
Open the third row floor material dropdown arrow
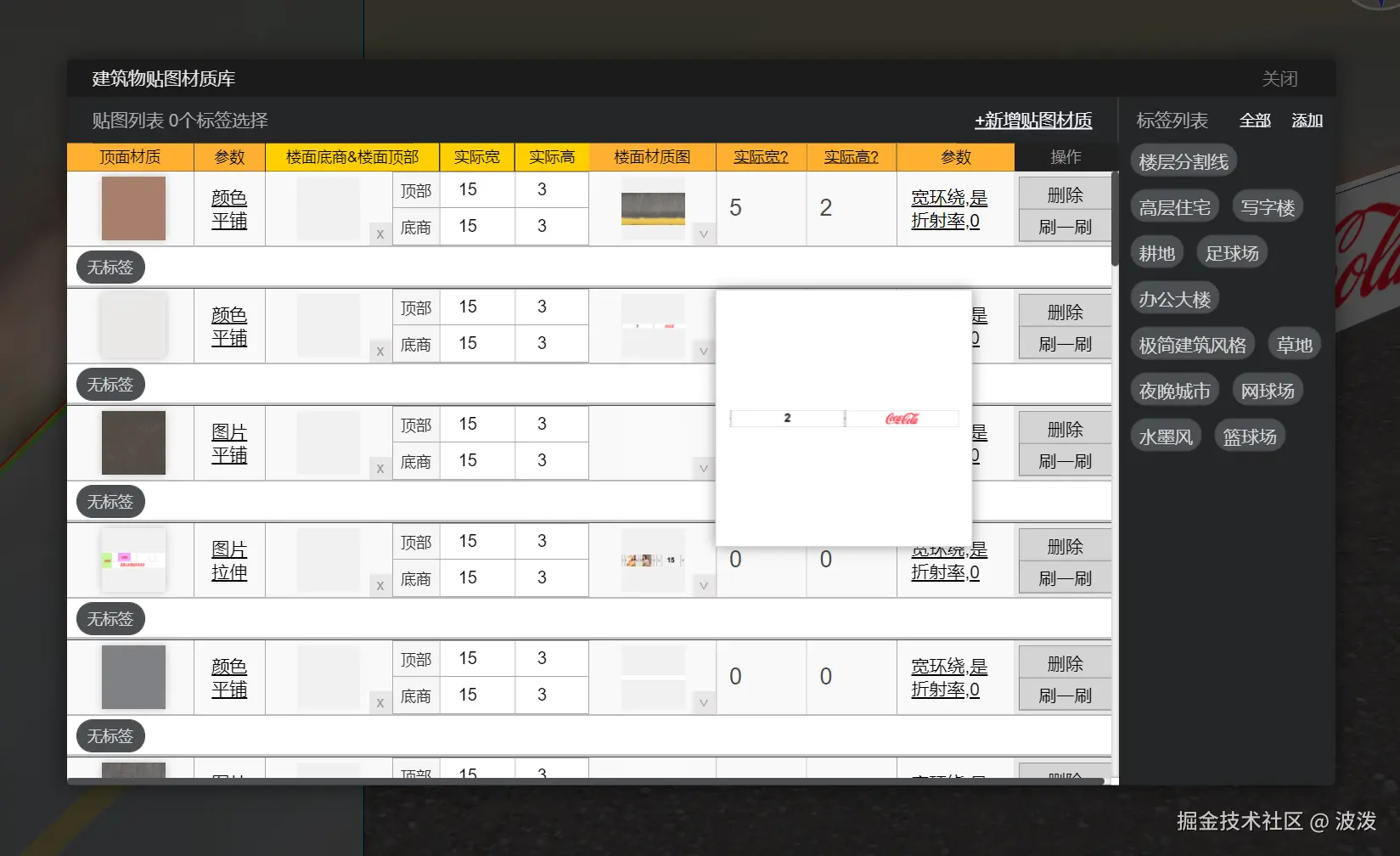(703, 468)
